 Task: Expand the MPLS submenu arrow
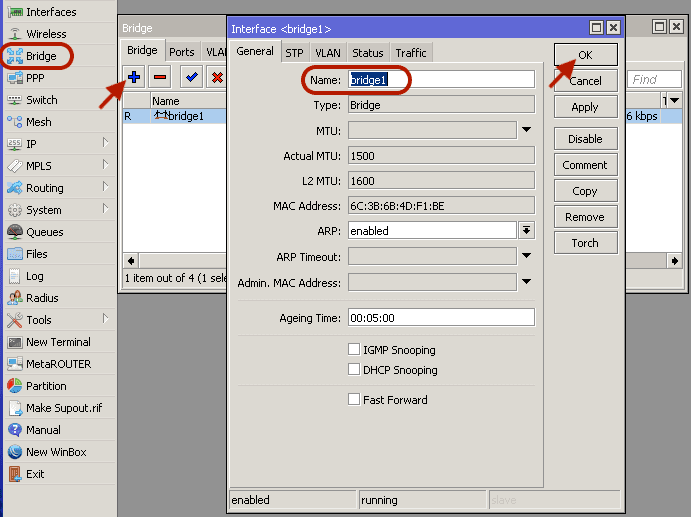pos(105,164)
